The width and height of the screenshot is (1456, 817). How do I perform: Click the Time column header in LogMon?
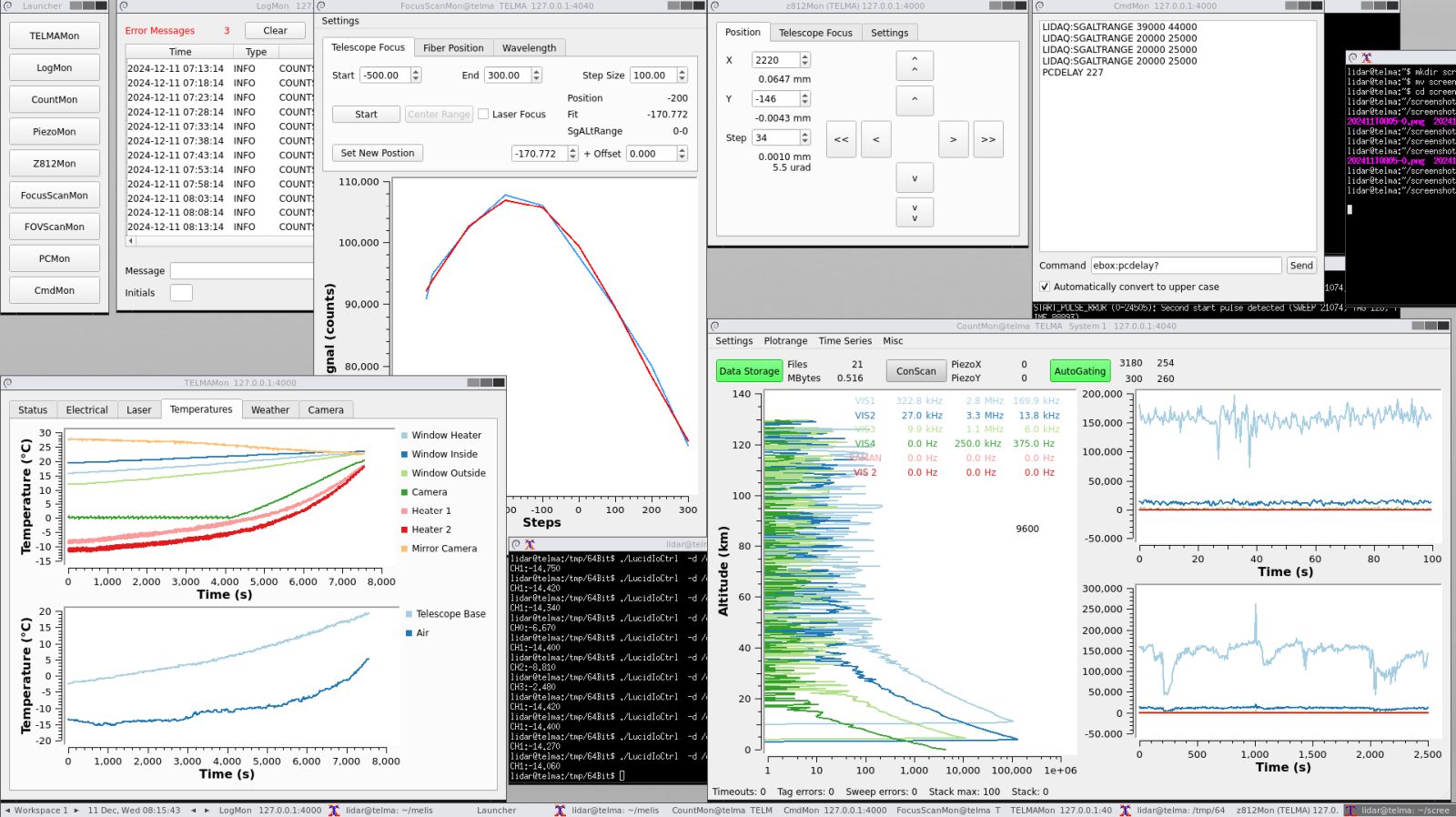pyautogui.click(x=180, y=52)
